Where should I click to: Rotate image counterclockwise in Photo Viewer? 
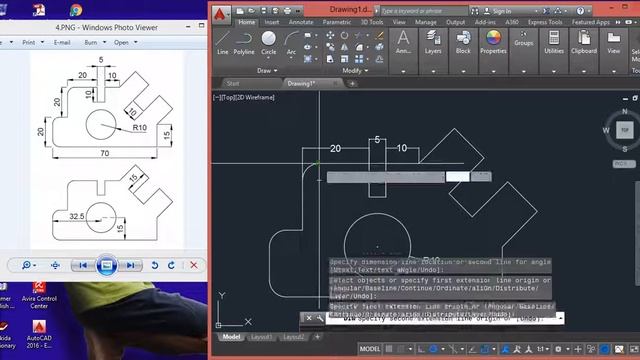click(155, 265)
